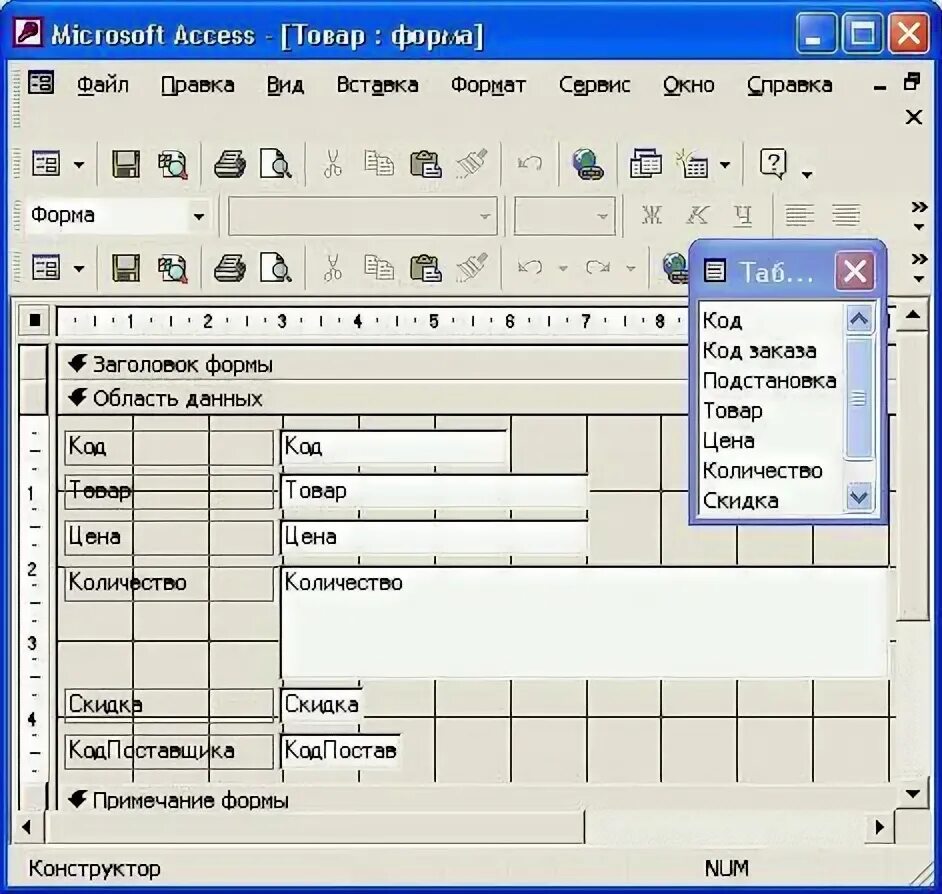This screenshot has width=942, height=894.
Task: Click the View icon in the lower toolbar
Action: tap(46, 268)
